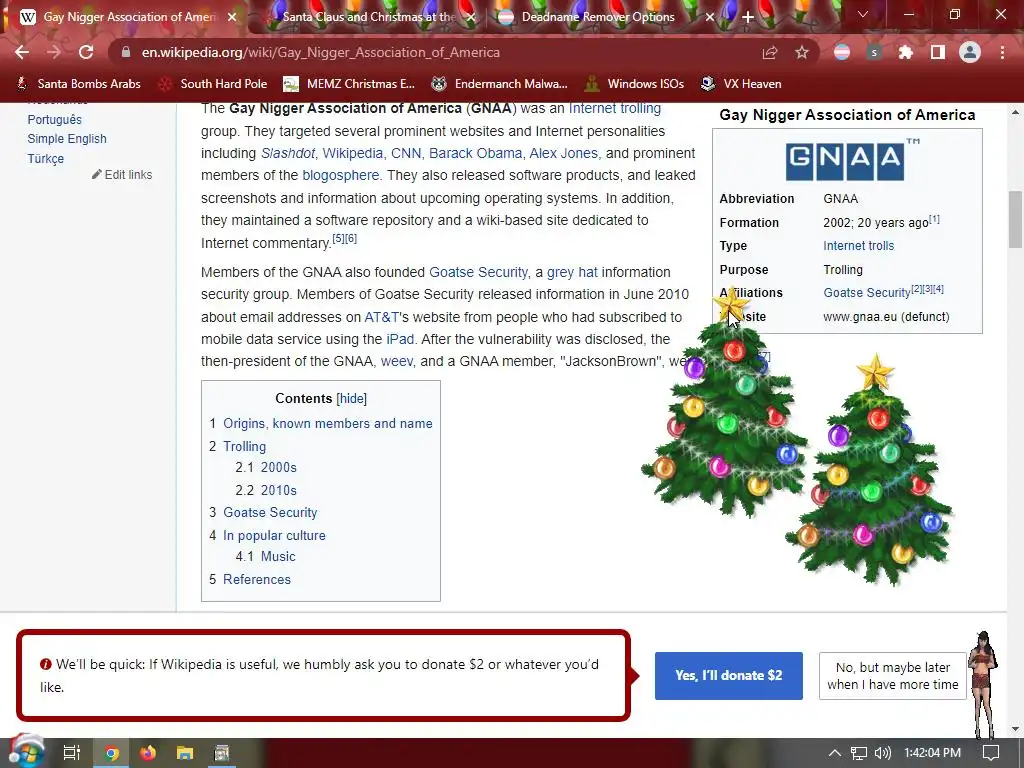This screenshot has width=1024, height=768.
Task: Jump to subsection 2.2 2010s
Action: click(278, 490)
